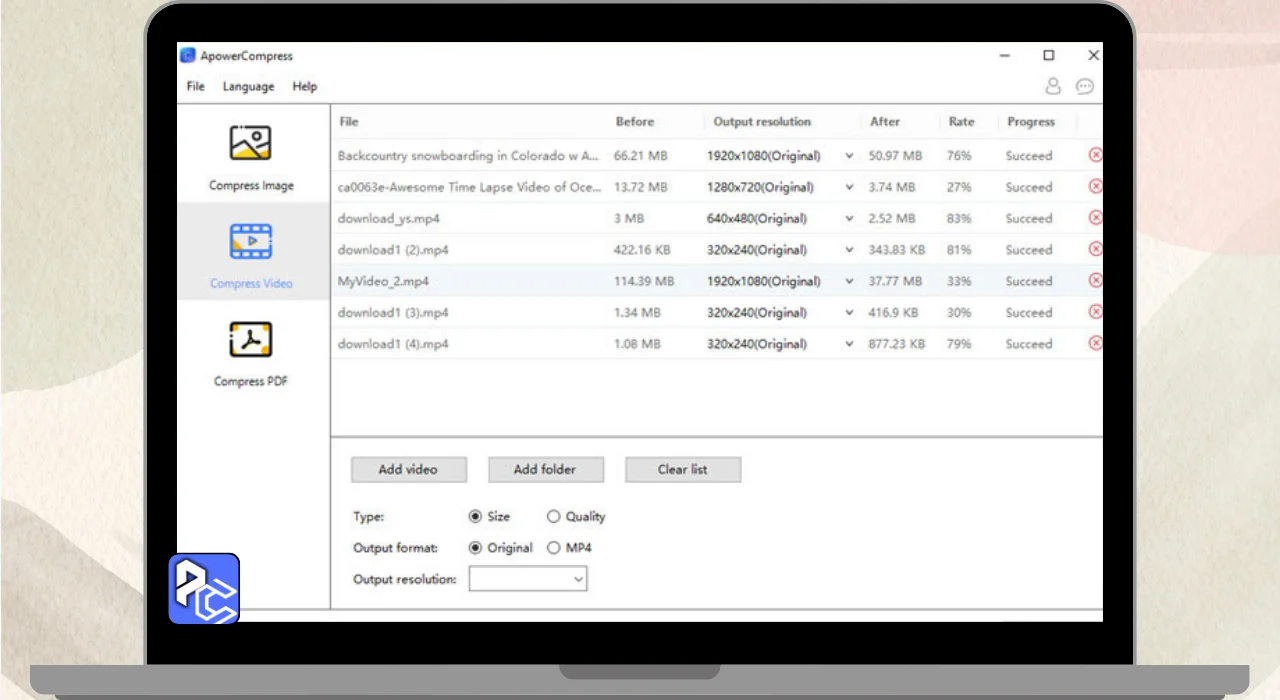1280x700 pixels.
Task: Expand resolution dropdown for MyVideo_2.mp4
Action: pos(849,282)
